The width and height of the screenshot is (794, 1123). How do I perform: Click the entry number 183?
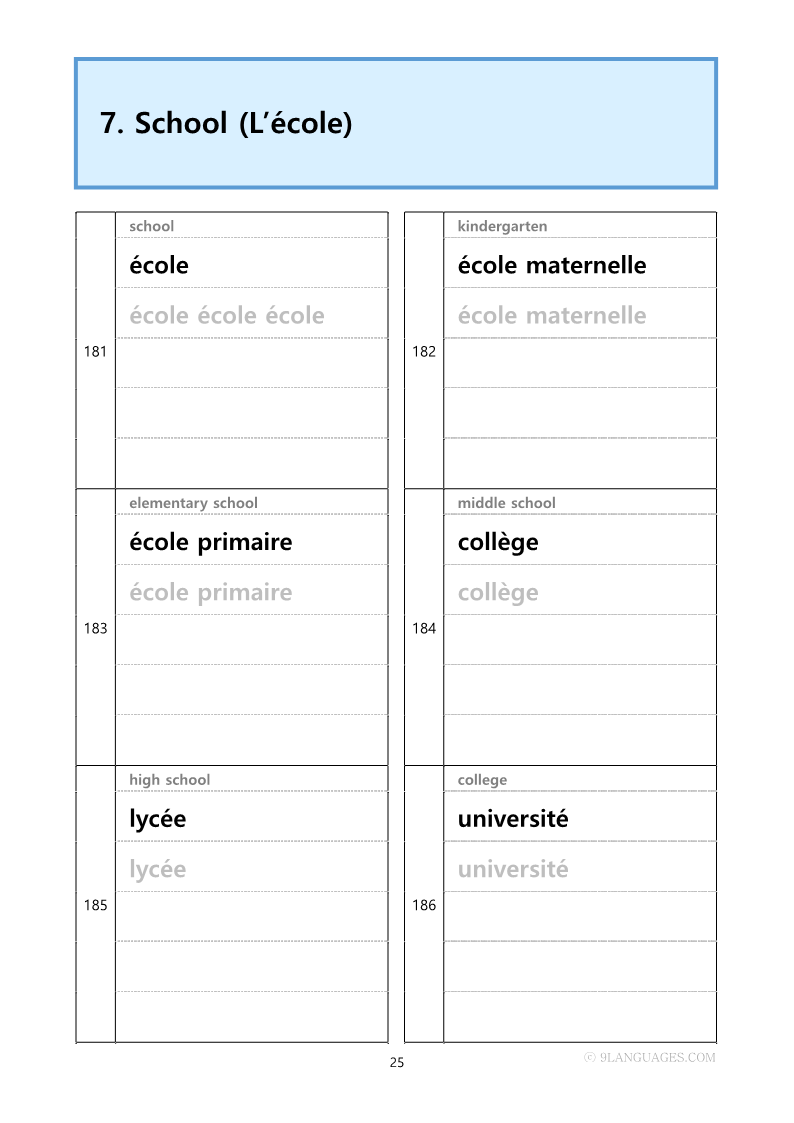[x=95, y=629]
